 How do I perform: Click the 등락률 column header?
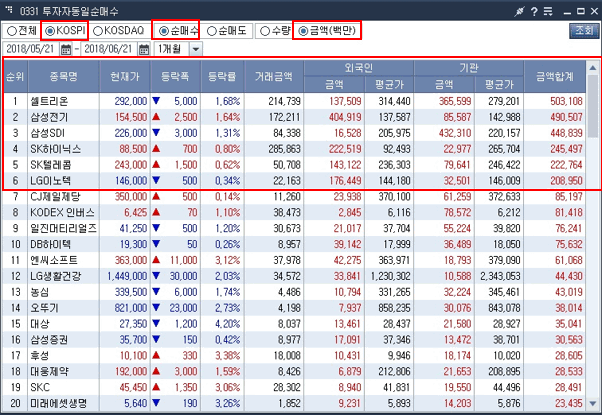[222, 76]
